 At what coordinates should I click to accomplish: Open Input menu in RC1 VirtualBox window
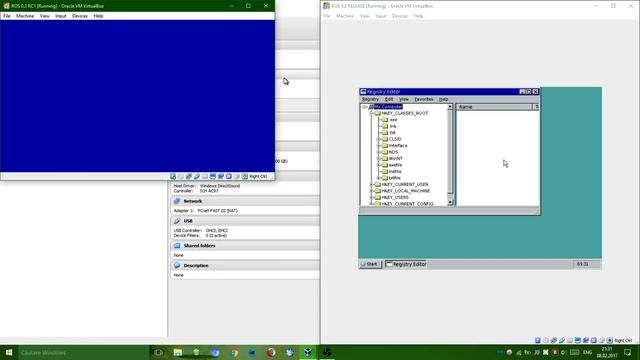60,16
